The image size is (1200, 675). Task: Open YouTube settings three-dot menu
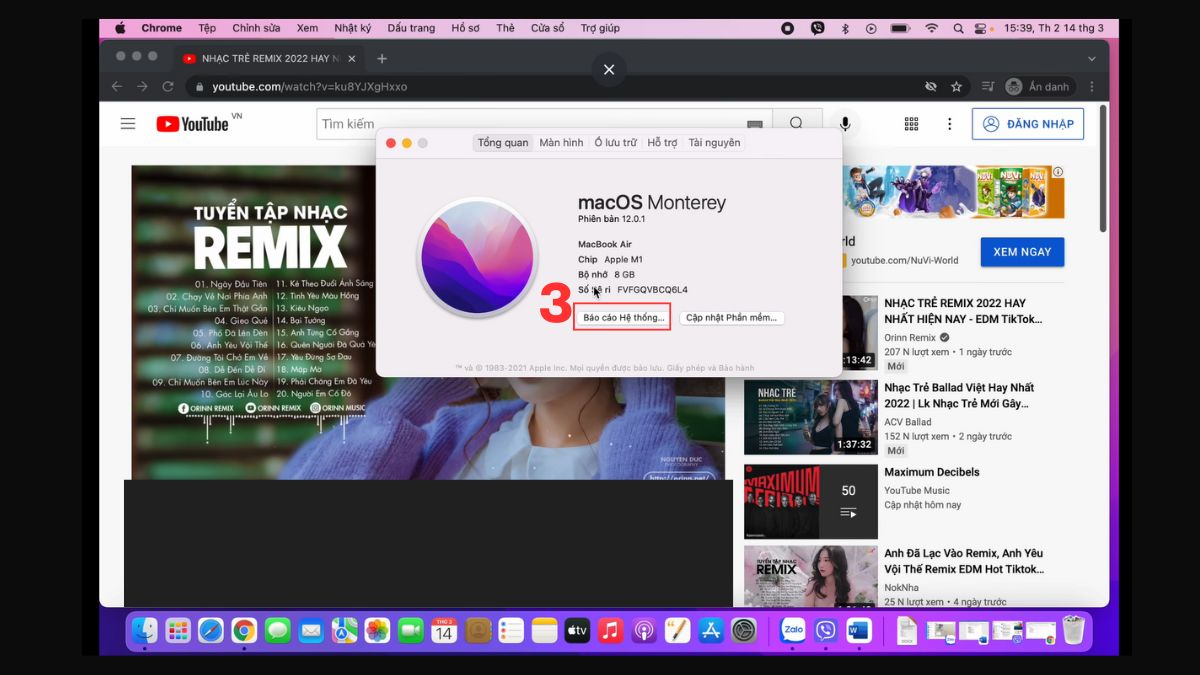949,124
